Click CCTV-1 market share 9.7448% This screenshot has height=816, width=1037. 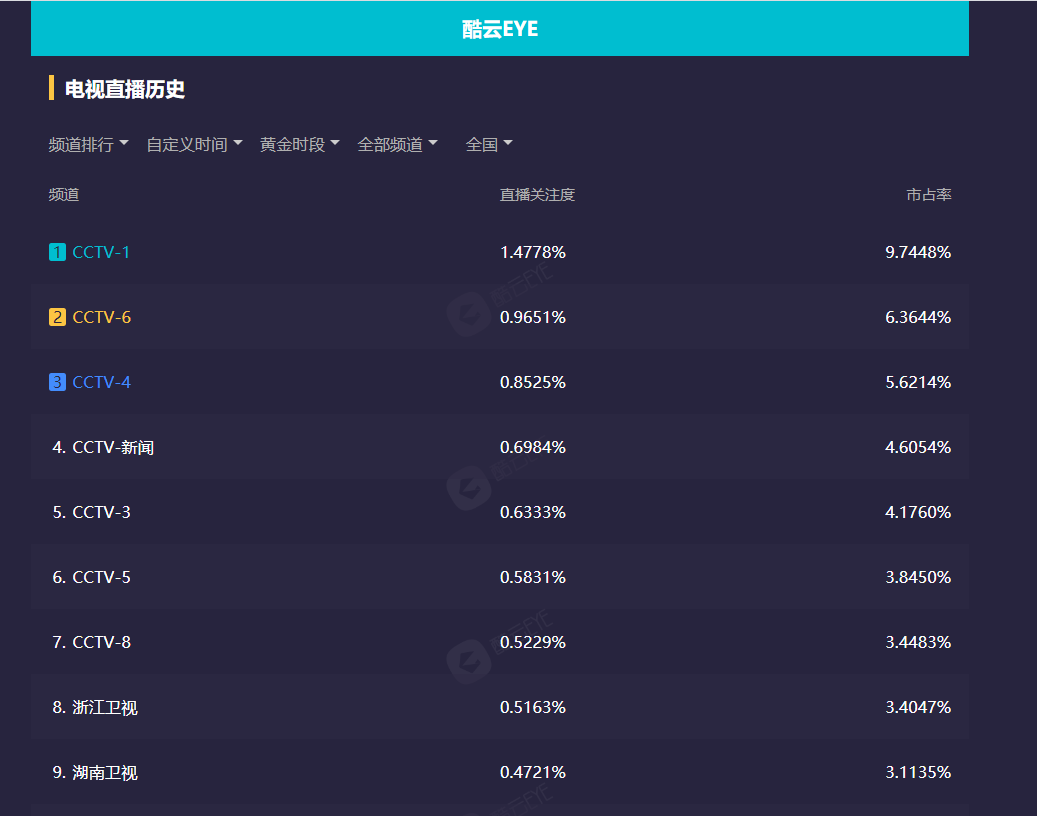[x=918, y=252]
